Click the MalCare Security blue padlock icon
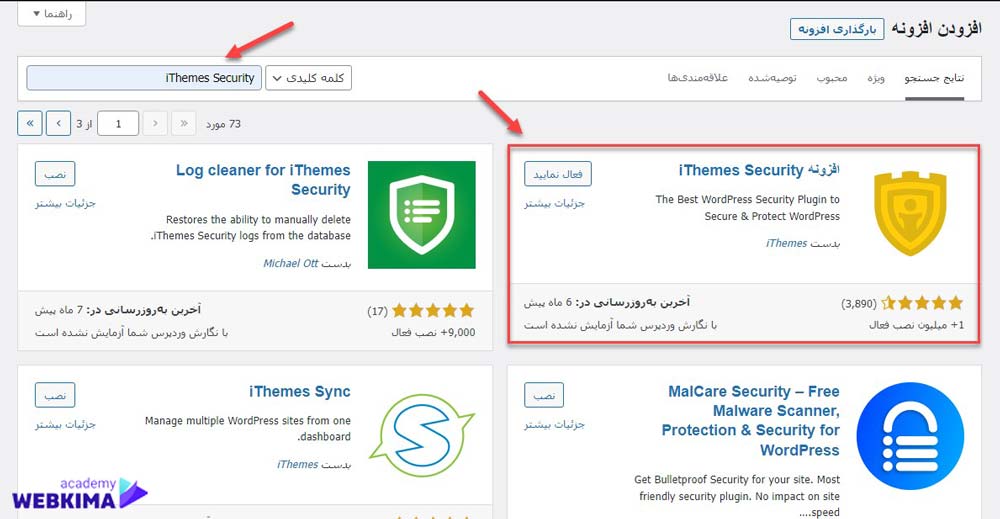This screenshot has height=519, width=1000. [910, 436]
